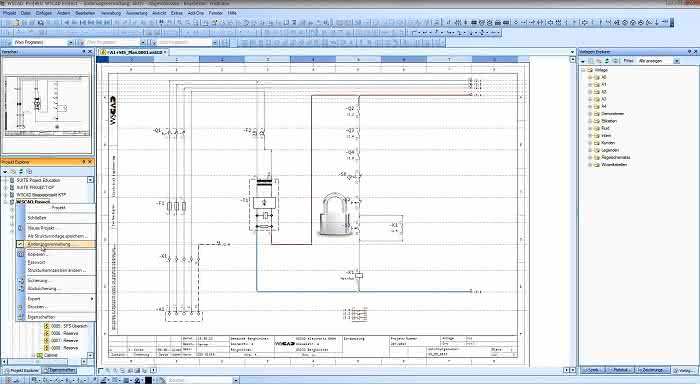The image size is (700, 384).
Task: Open the third program combo box dropdown
Action: pos(215,42)
